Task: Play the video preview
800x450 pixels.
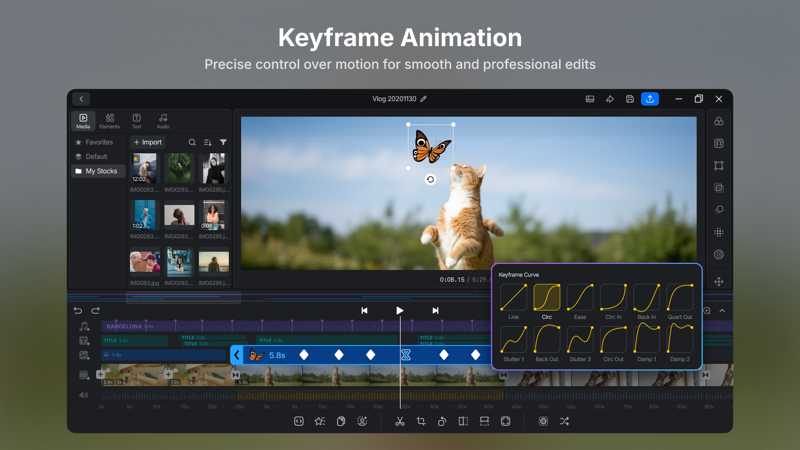Action: (x=399, y=310)
